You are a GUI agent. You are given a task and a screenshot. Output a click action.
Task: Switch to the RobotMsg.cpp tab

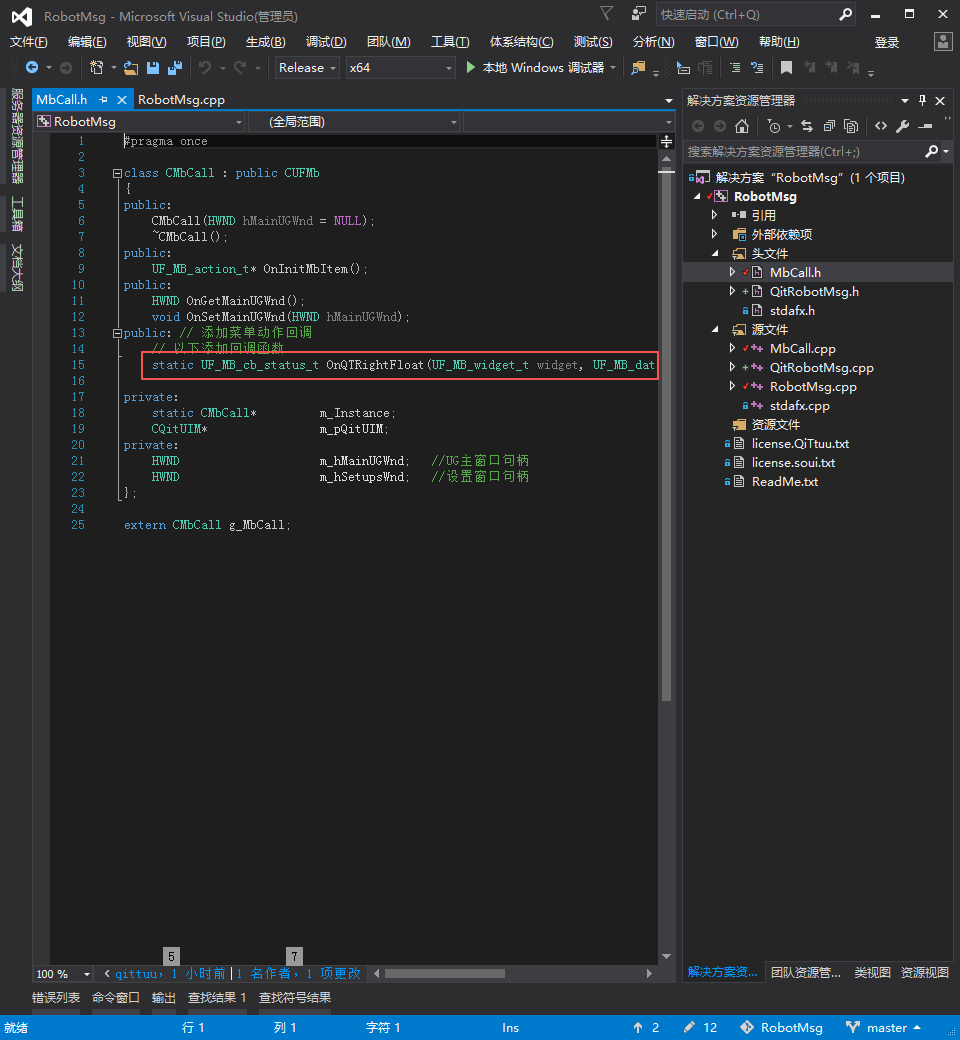coord(181,99)
